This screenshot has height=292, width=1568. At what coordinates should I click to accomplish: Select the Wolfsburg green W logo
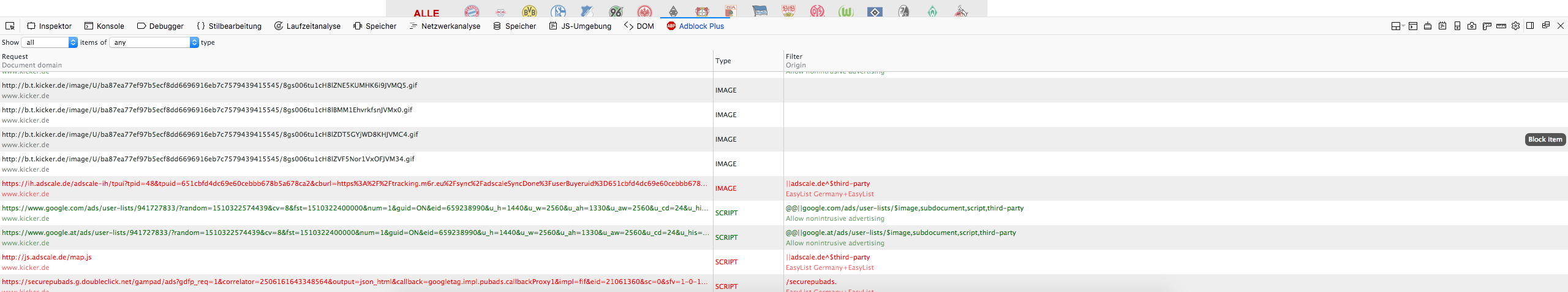click(846, 11)
